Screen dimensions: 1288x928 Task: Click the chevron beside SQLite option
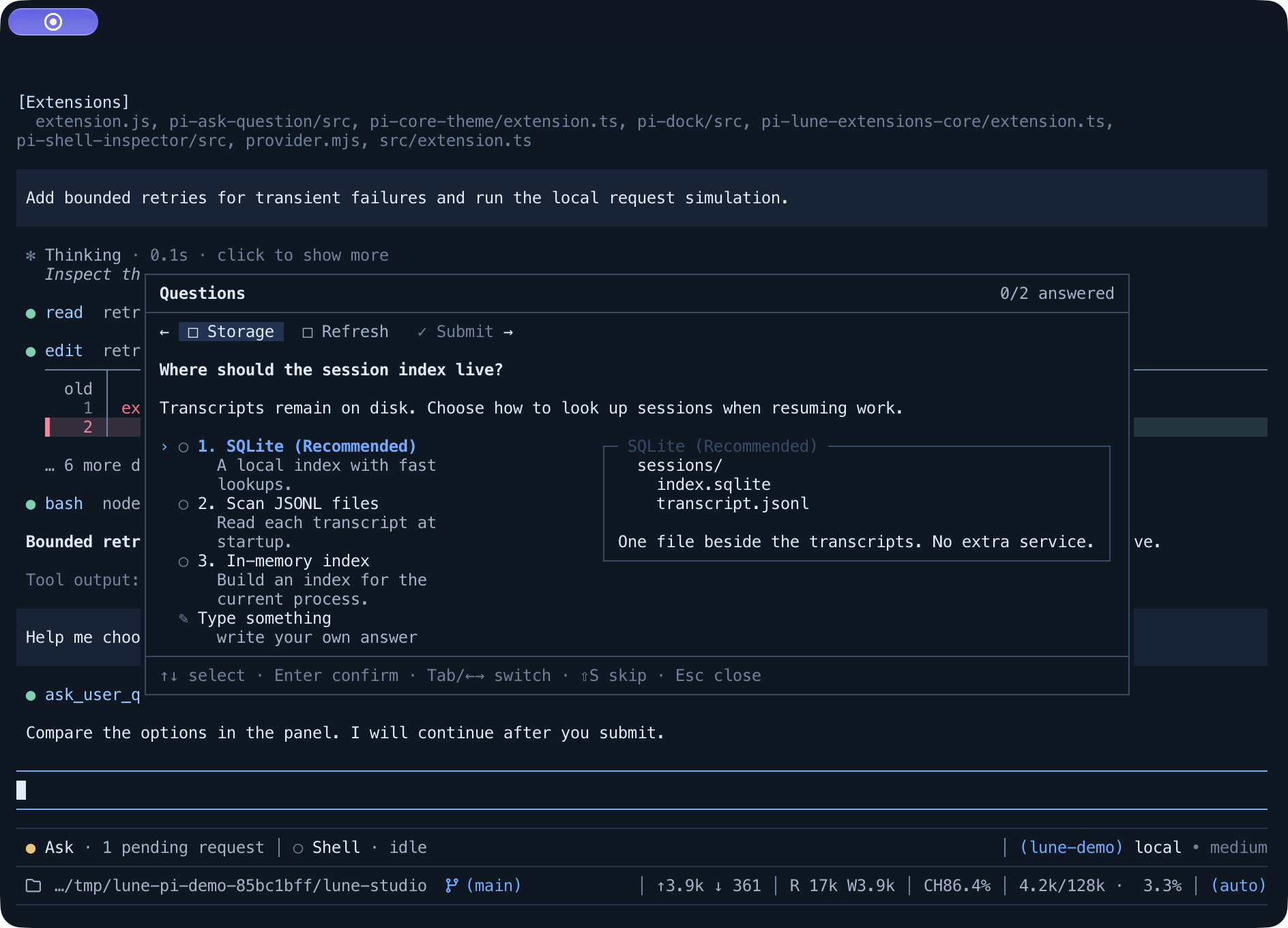[164, 446]
